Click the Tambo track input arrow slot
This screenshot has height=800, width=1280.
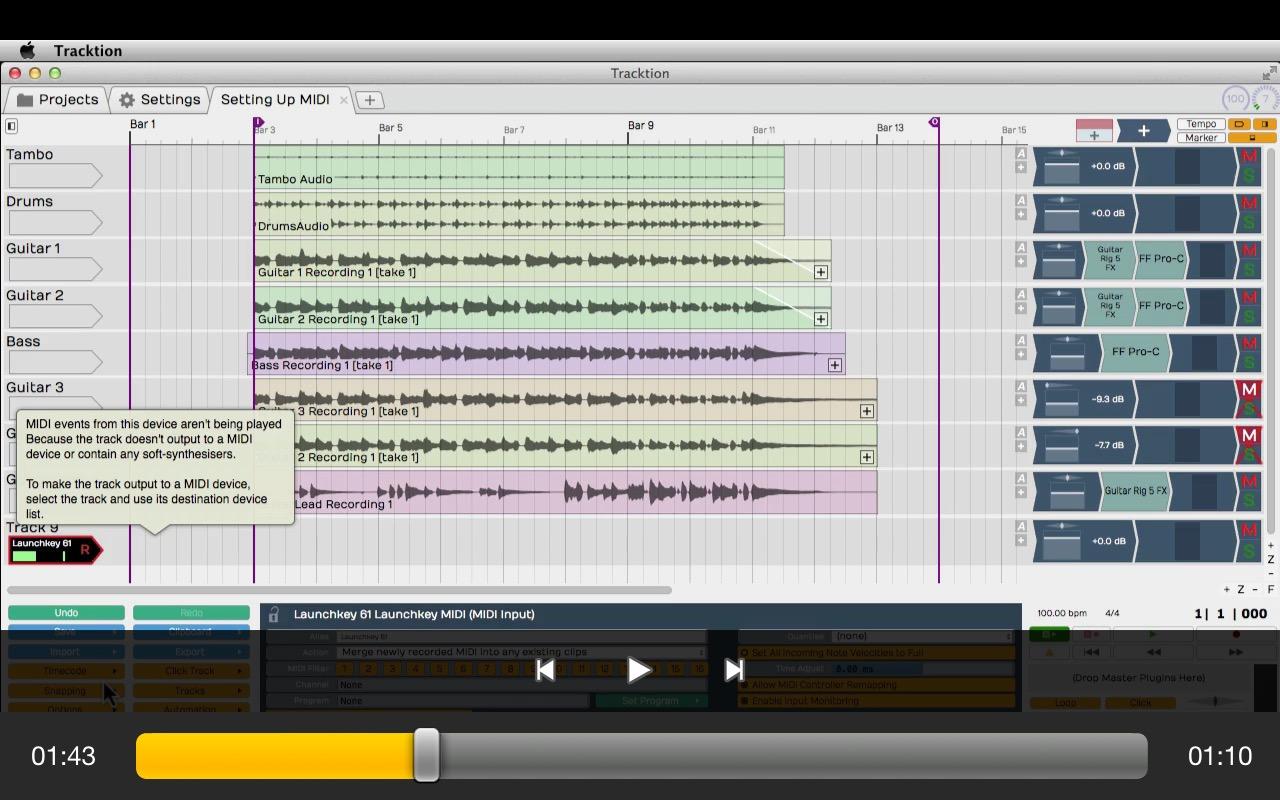pos(55,176)
